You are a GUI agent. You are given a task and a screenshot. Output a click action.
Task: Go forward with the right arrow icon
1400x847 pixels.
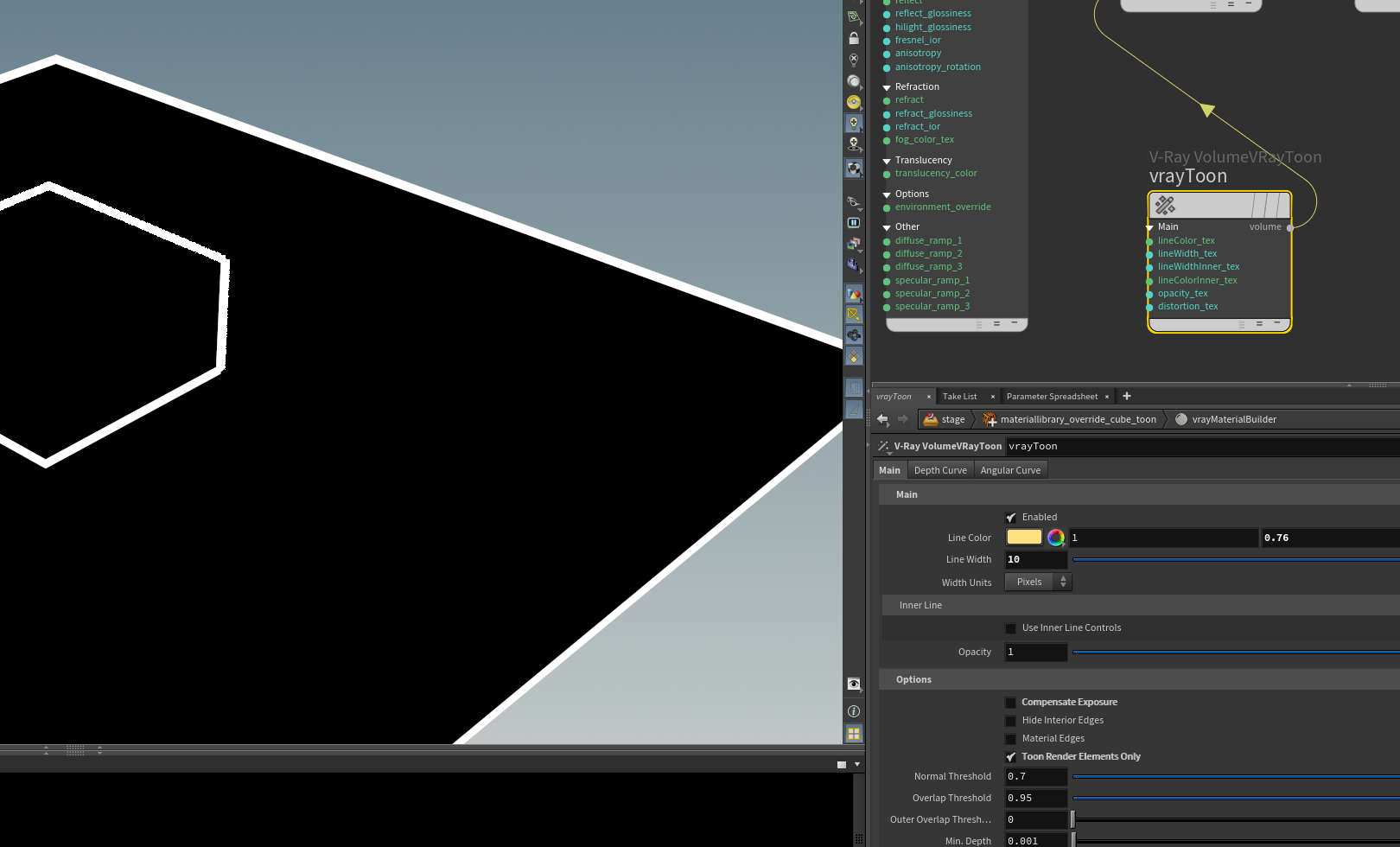(x=903, y=419)
